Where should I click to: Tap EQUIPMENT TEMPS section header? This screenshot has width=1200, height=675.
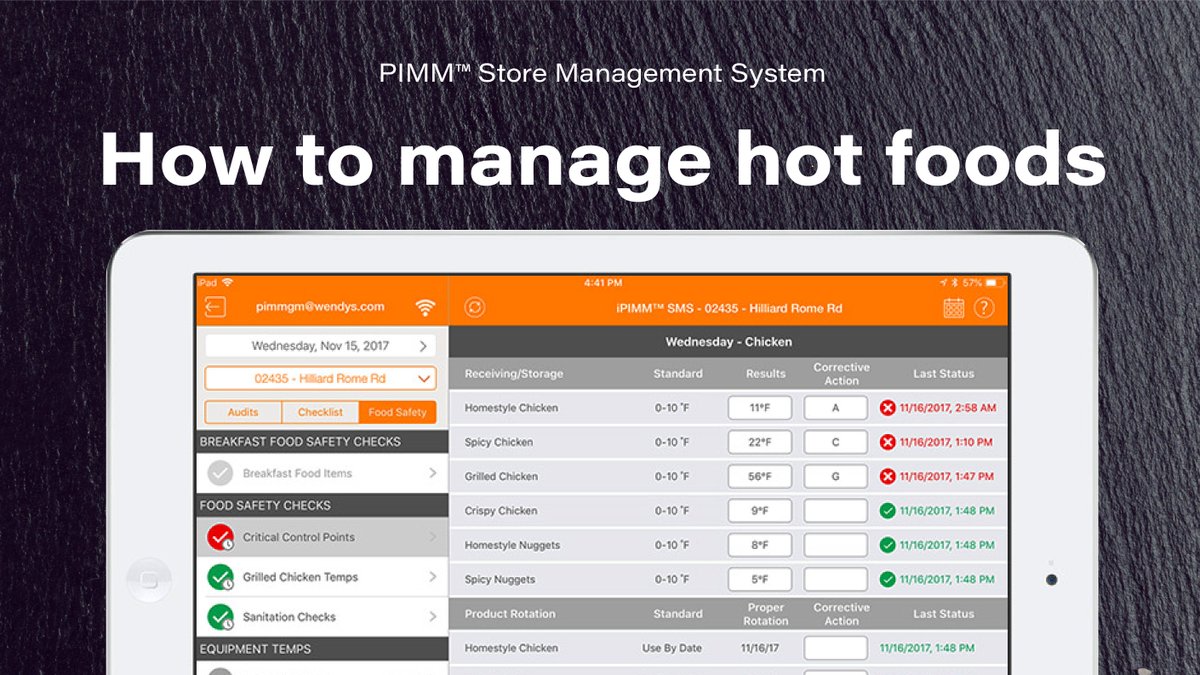click(322, 649)
